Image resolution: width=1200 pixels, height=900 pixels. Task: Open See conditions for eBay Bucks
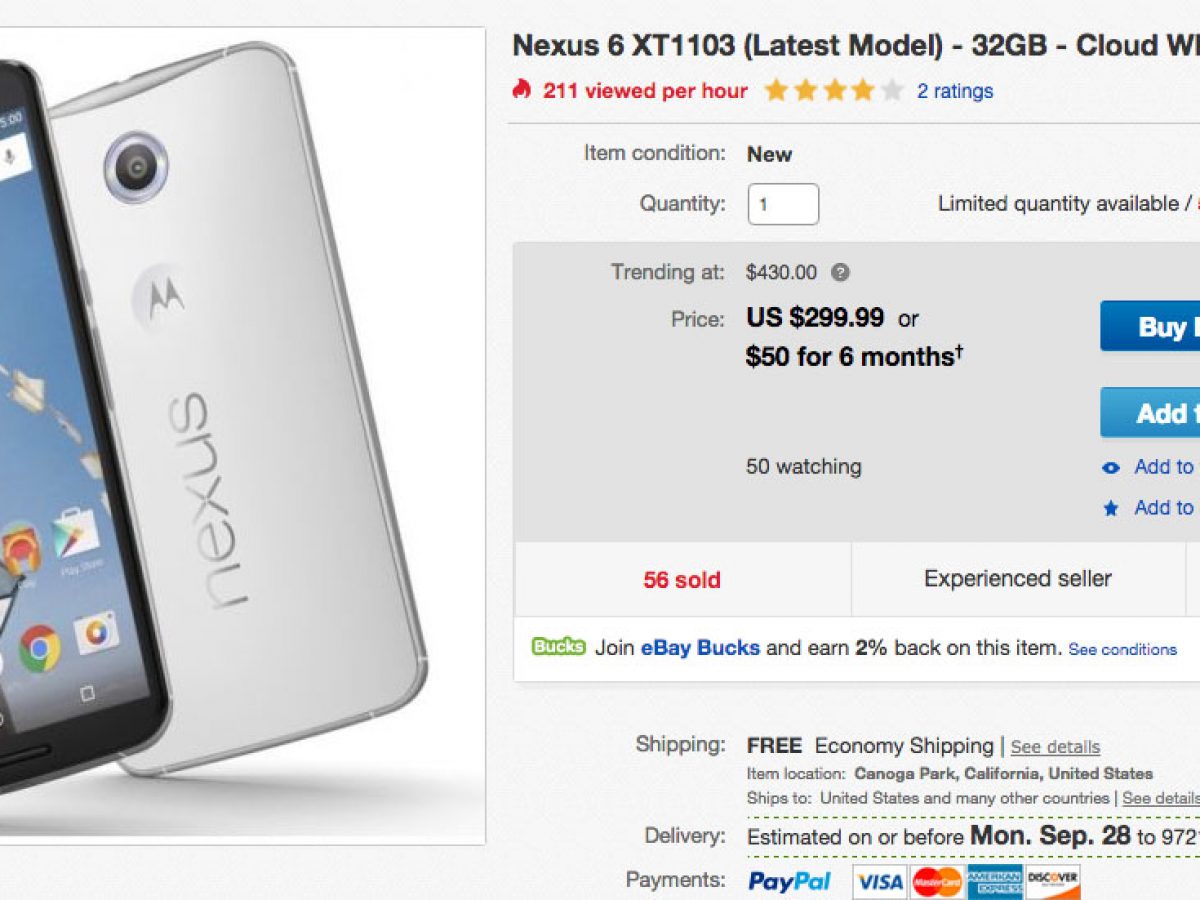point(1122,649)
